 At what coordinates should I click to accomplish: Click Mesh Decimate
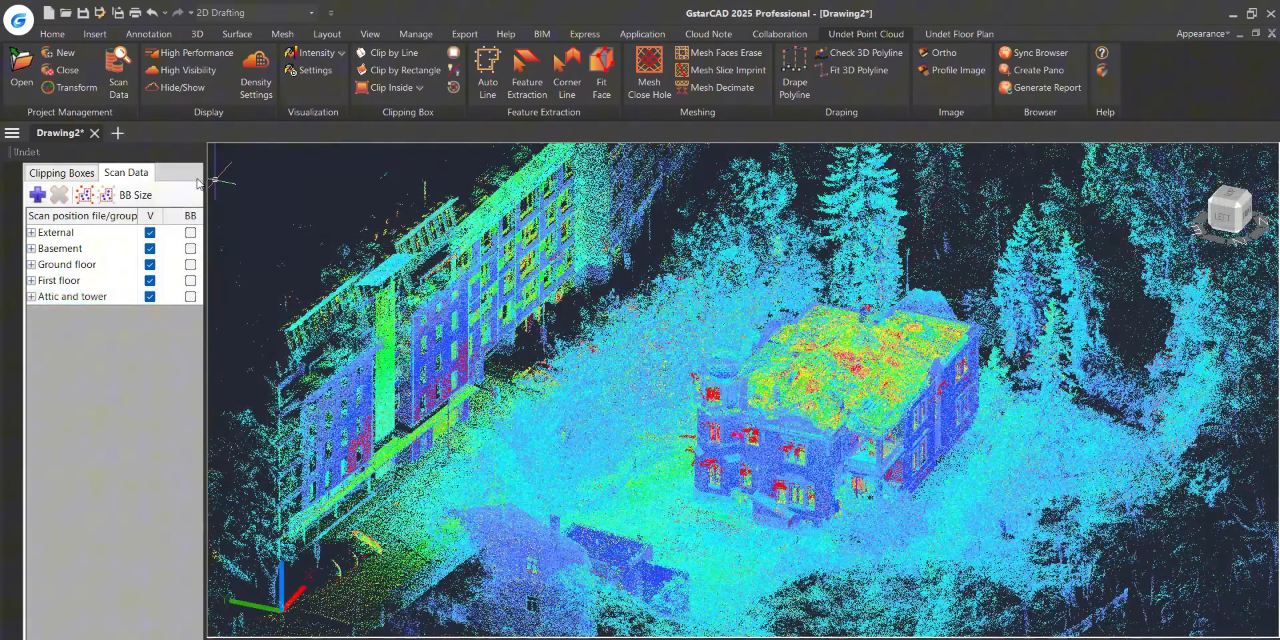714,87
